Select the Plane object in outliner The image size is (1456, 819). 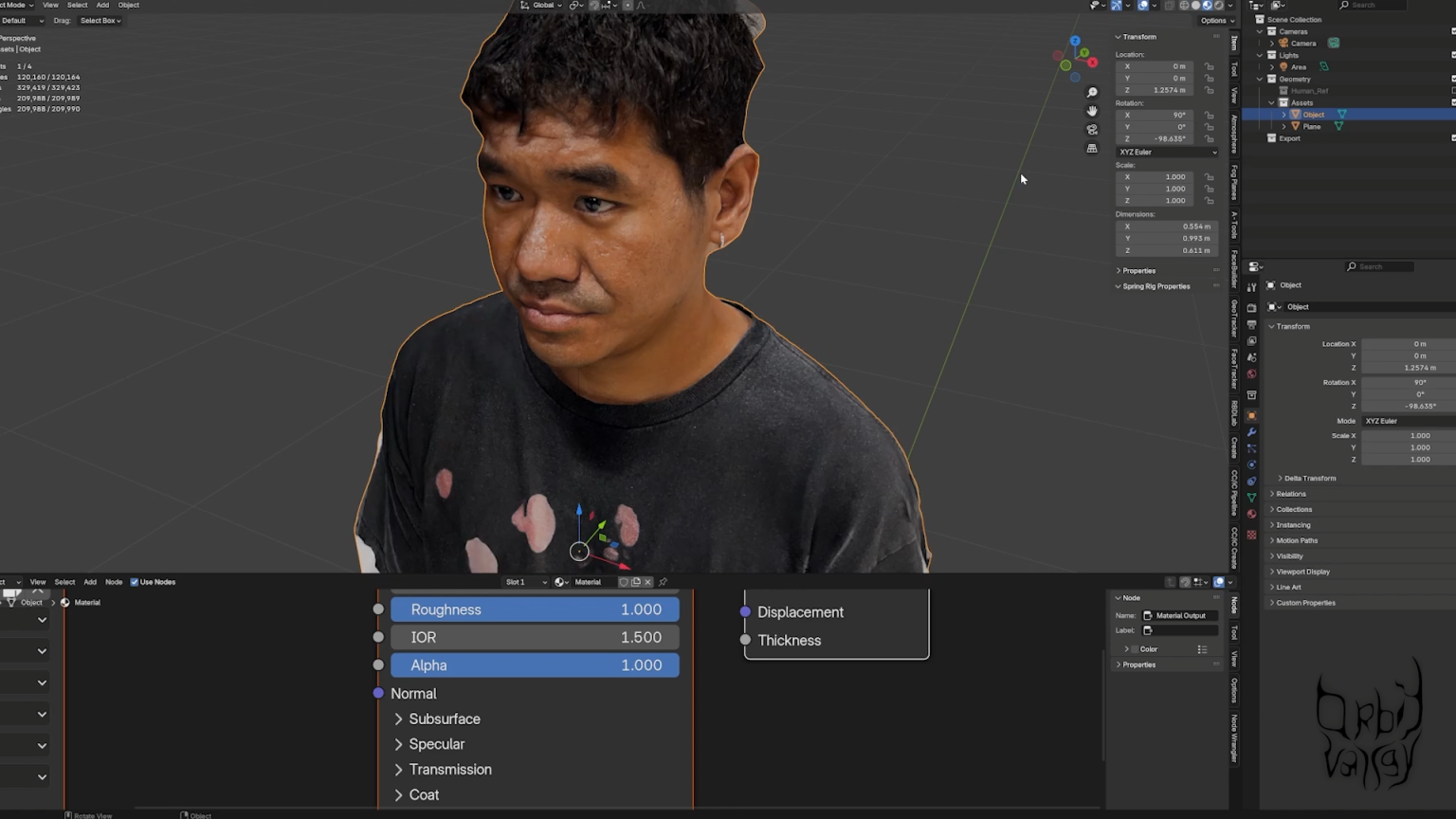[x=1312, y=126]
